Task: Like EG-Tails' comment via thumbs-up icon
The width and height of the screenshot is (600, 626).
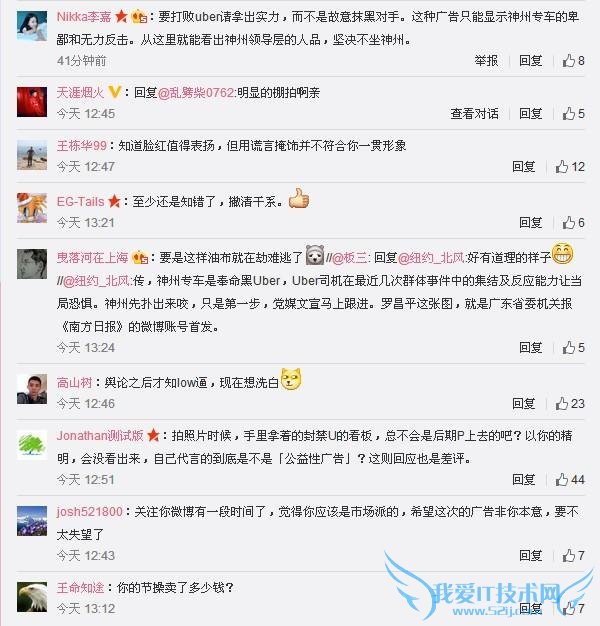Action: tap(568, 223)
